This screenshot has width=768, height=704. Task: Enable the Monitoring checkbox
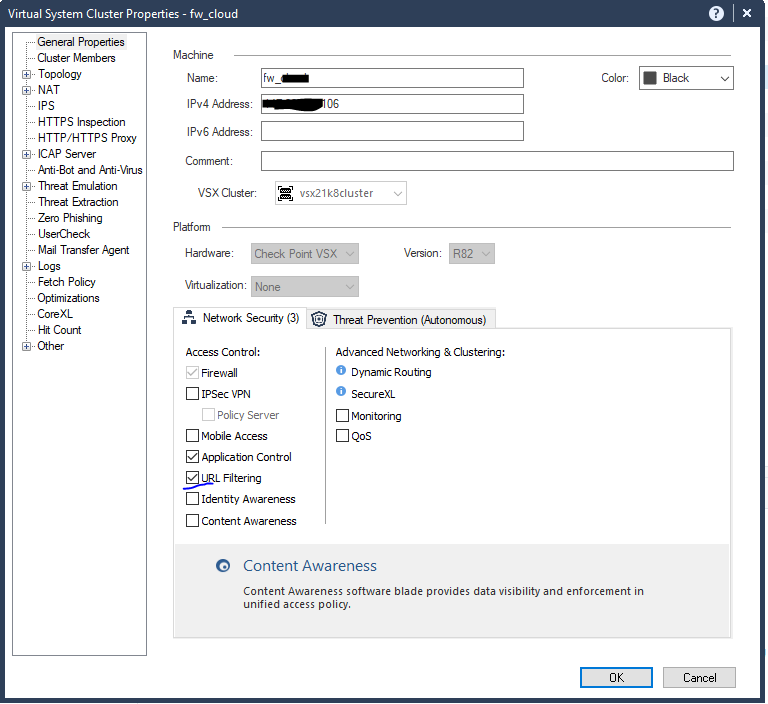click(342, 415)
